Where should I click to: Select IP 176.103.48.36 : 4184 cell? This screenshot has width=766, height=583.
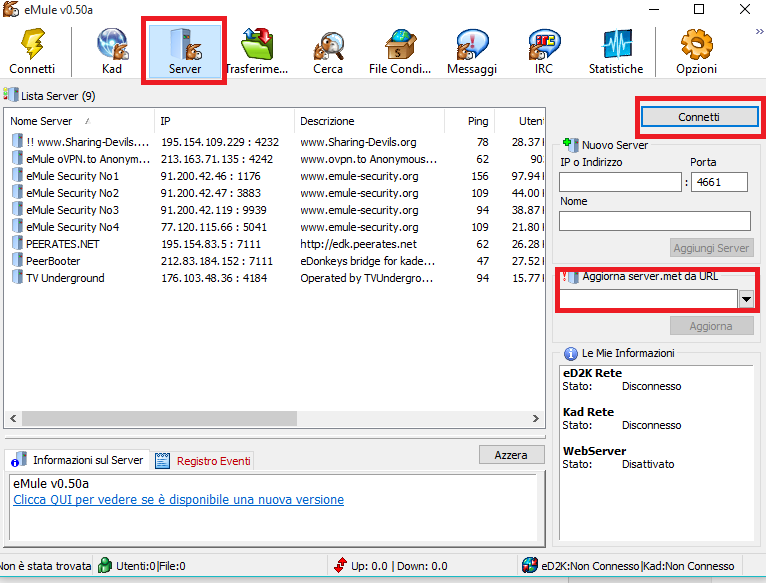[x=214, y=278]
